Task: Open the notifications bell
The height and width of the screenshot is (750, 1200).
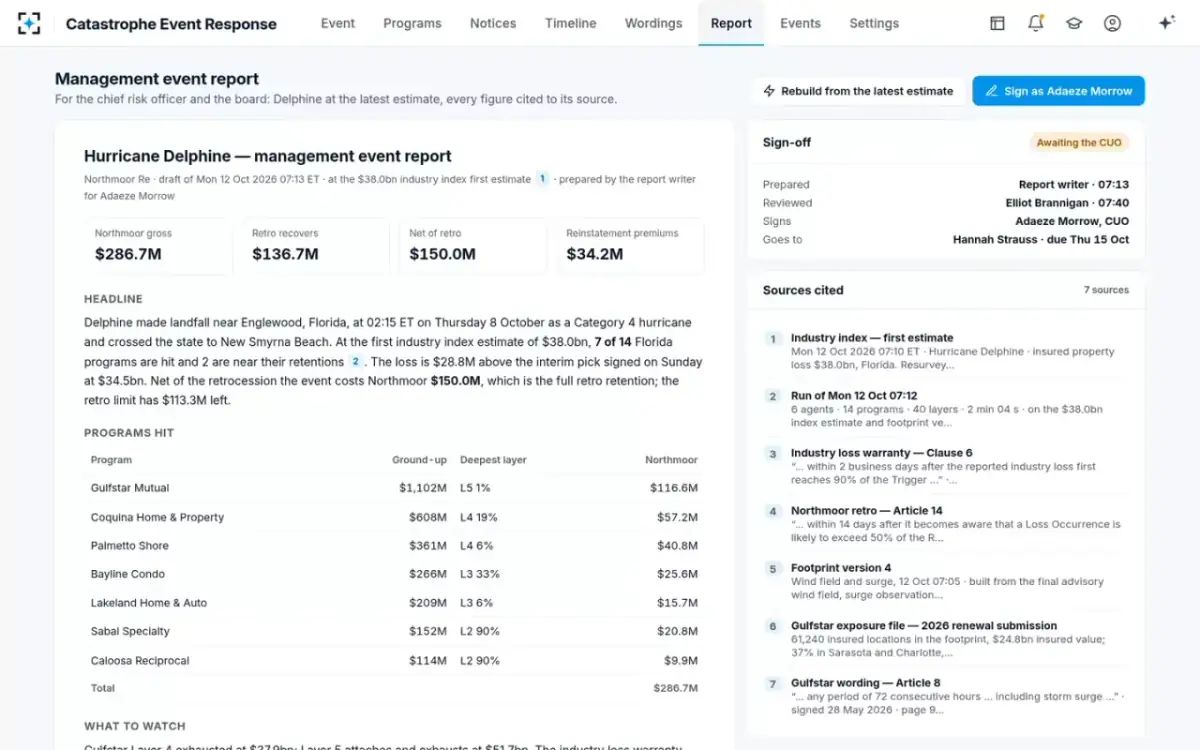Action: (1036, 23)
